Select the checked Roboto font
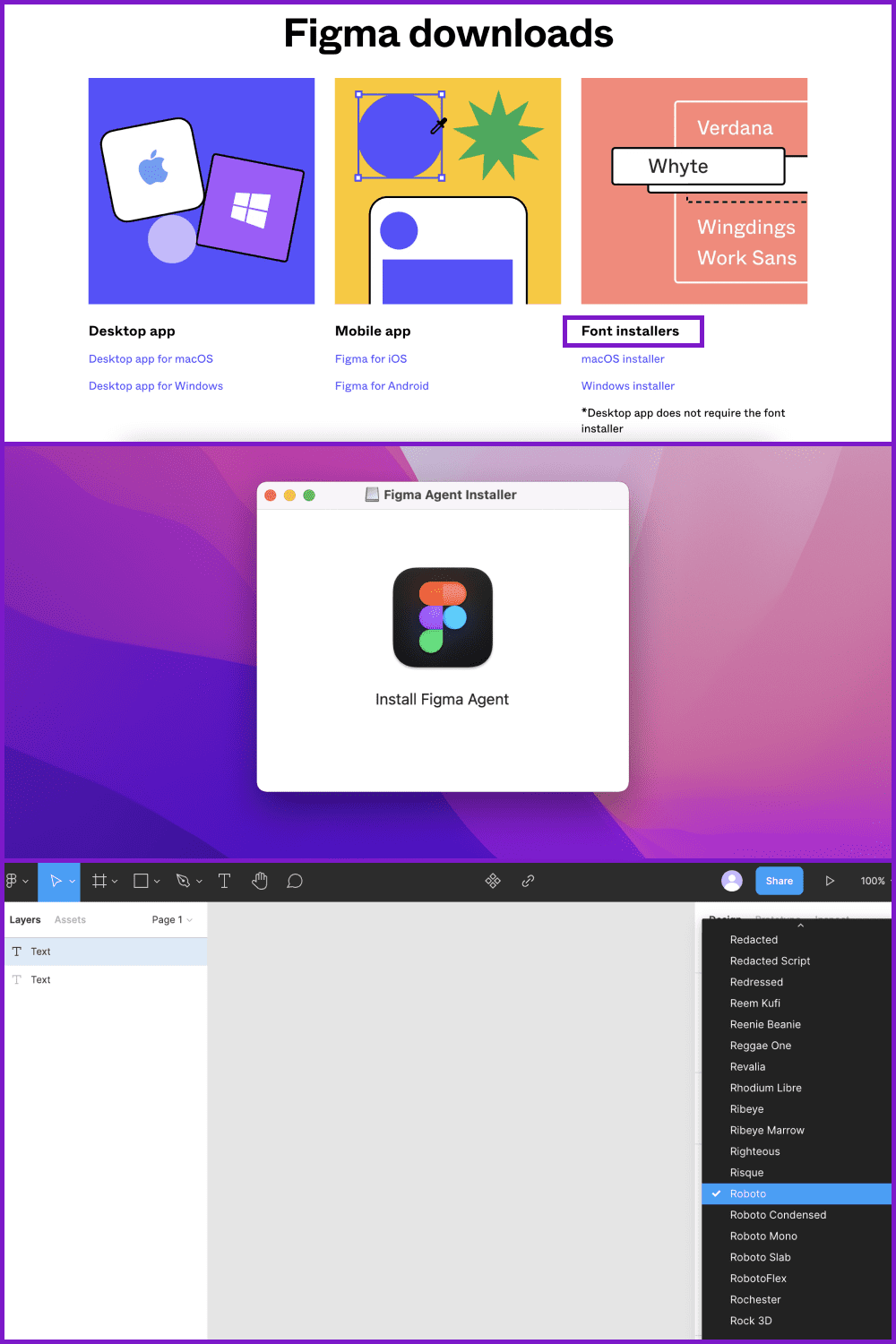The width and height of the screenshot is (896, 1344). point(797,1193)
